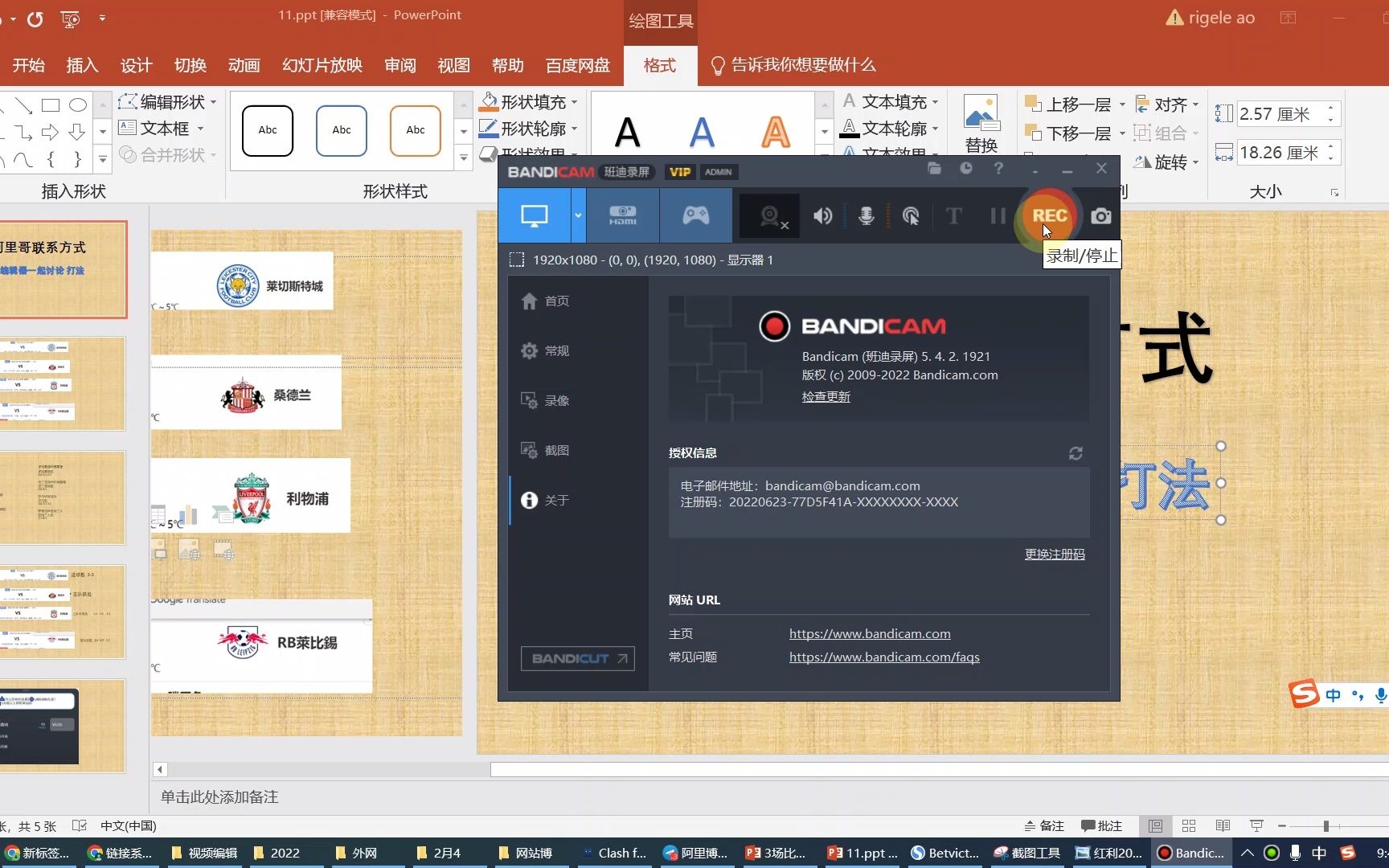Expand 文本轮廓 dropdown

tap(935, 128)
